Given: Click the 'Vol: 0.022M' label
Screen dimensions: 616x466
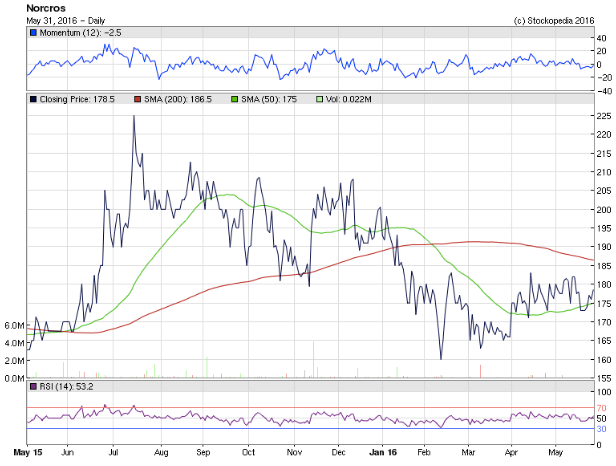Looking at the screenshot, I should pyautogui.click(x=348, y=99).
